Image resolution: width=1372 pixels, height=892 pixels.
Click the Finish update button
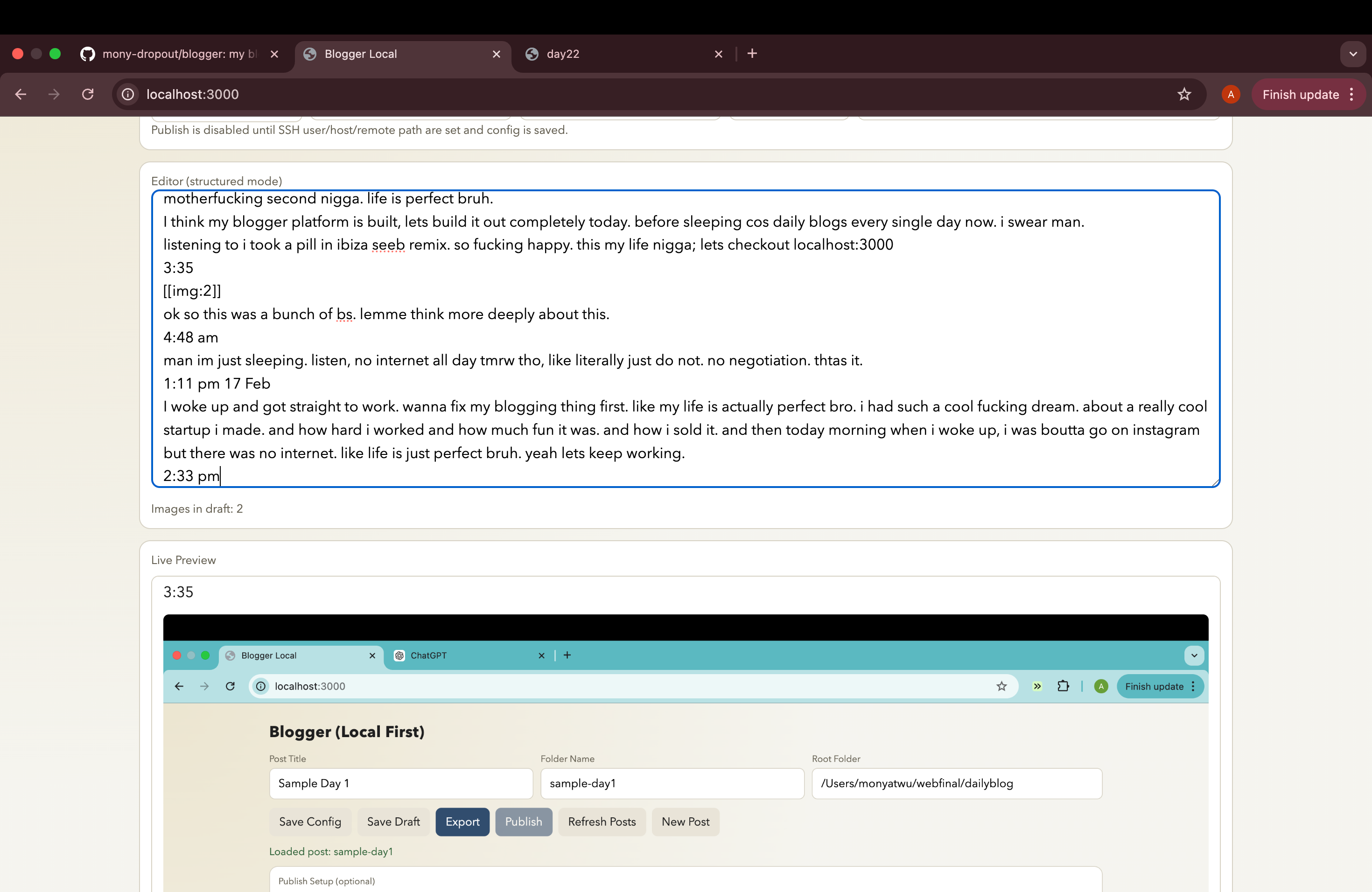tap(1300, 94)
